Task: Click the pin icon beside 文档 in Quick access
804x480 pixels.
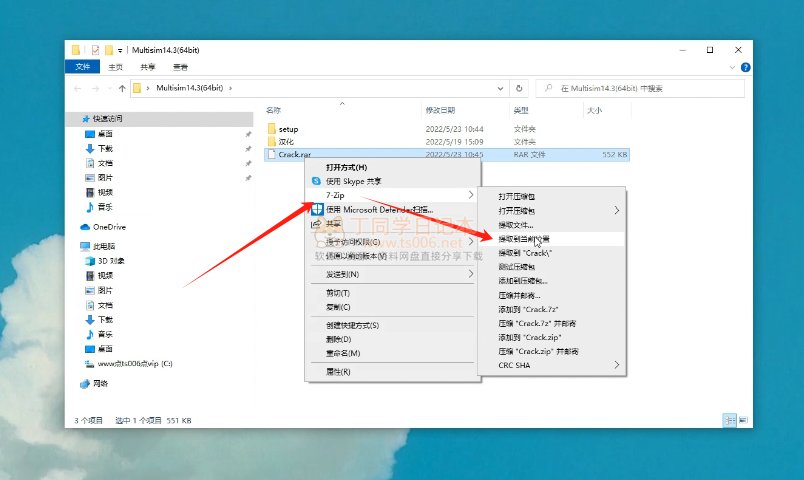Action: click(248, 164)
